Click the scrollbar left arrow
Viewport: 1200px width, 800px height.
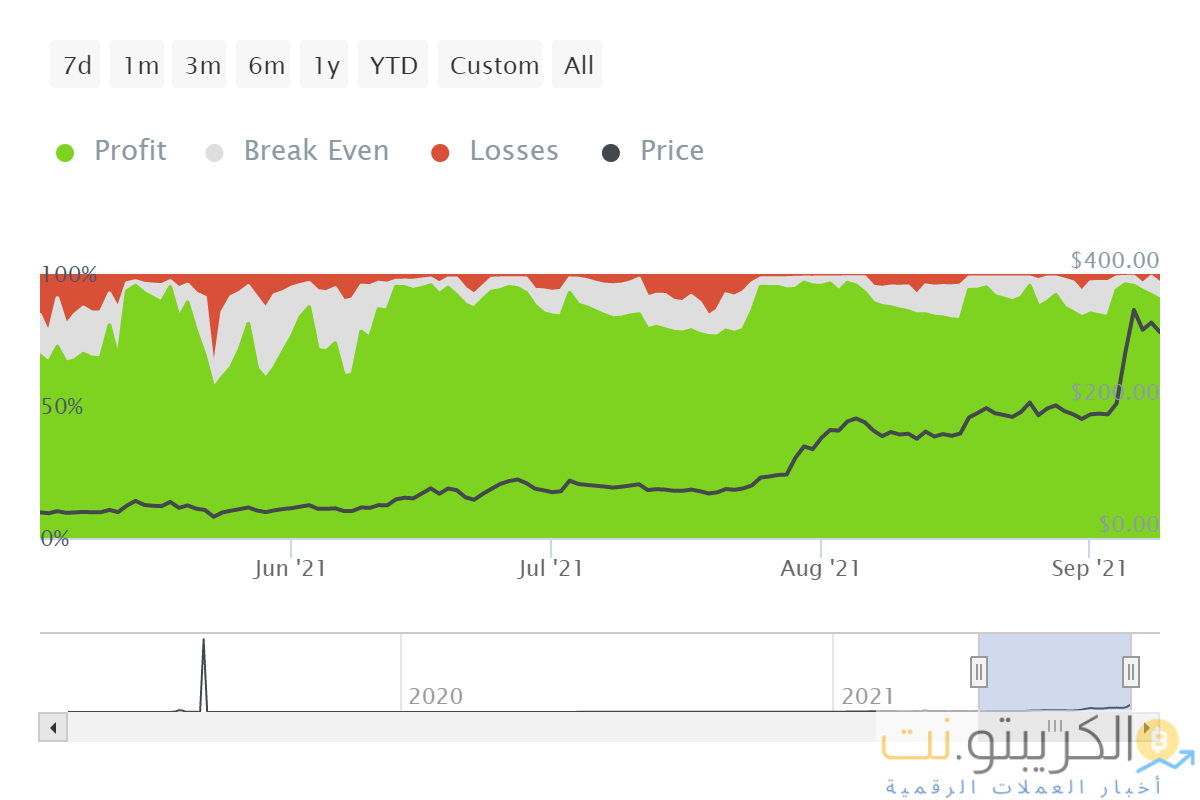52,727
